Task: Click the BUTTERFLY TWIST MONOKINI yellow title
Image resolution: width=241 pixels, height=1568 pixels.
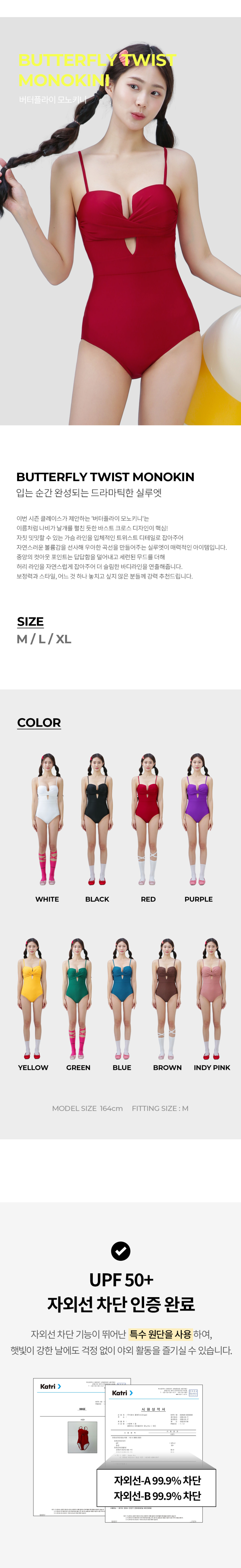Action: 97,69
